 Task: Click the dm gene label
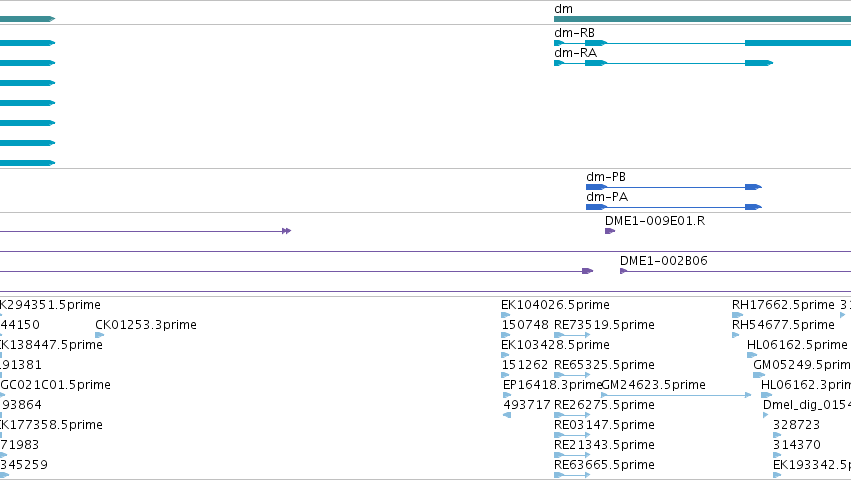click(563, 9)
